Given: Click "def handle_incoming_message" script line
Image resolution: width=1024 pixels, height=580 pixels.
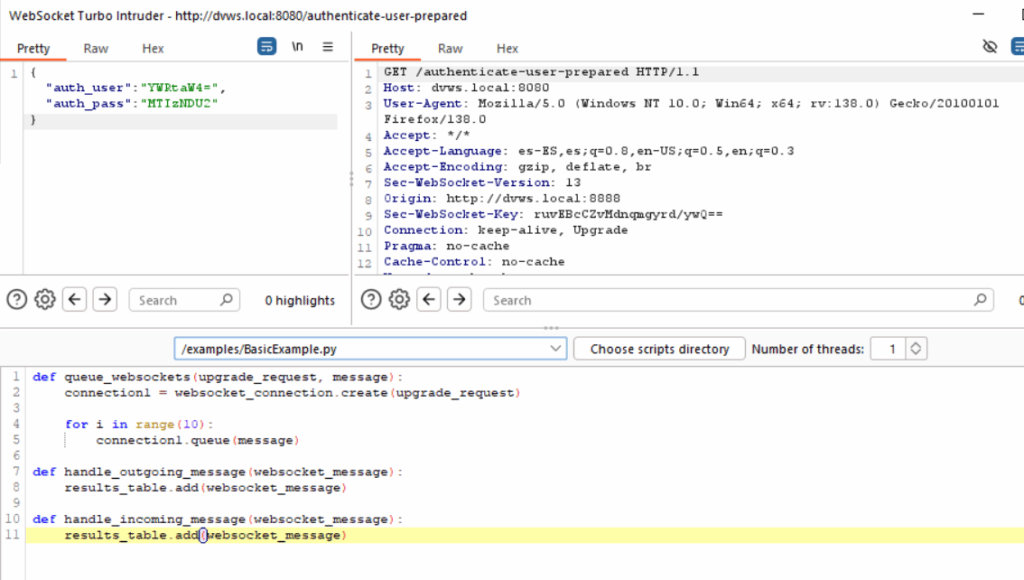Looking at the screenshot, I should 217,519.
